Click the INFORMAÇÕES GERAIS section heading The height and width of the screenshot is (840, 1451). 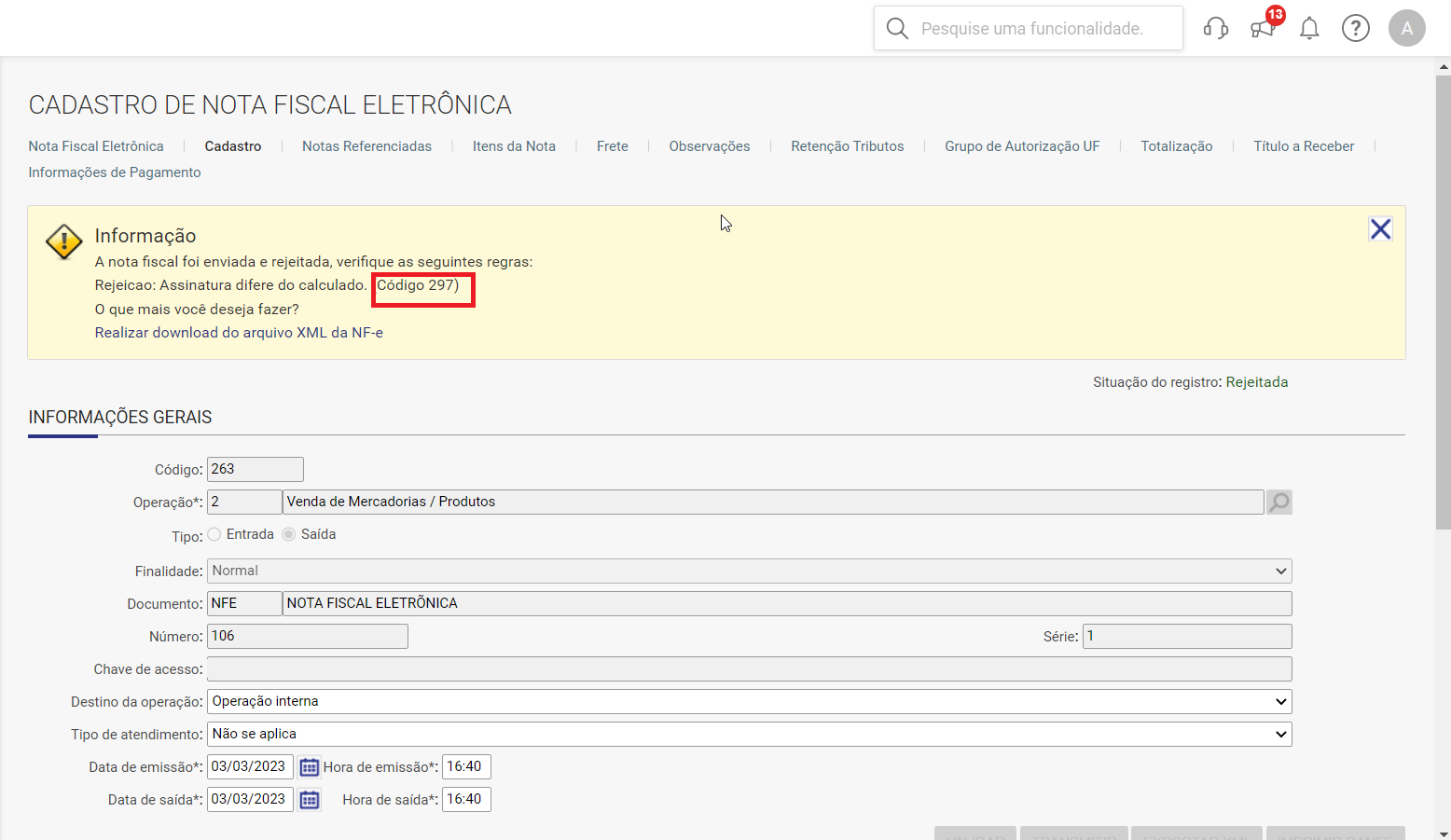pyautogui.click(x=120, y=417)
